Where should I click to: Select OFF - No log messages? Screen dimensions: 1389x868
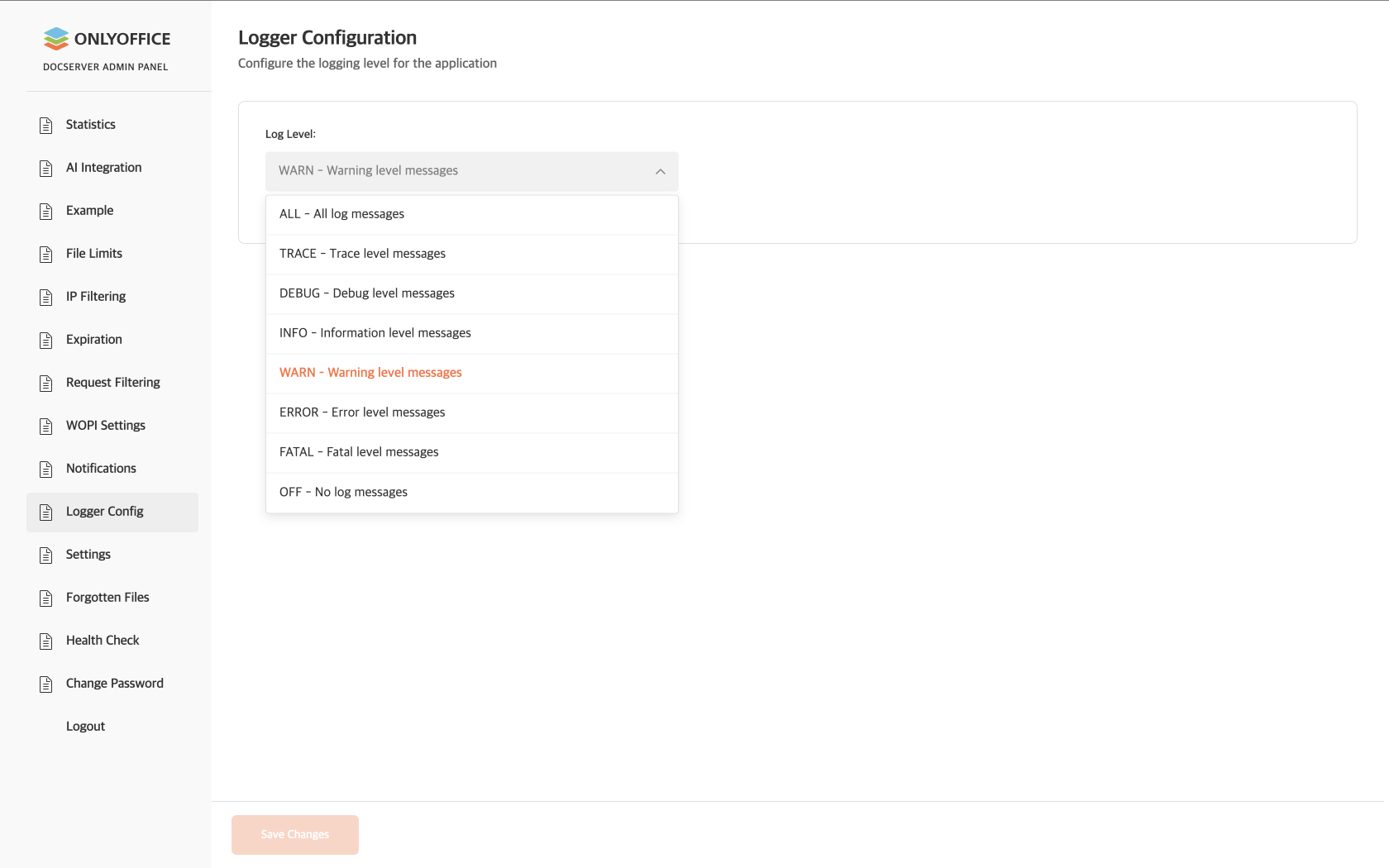point(343,492)
